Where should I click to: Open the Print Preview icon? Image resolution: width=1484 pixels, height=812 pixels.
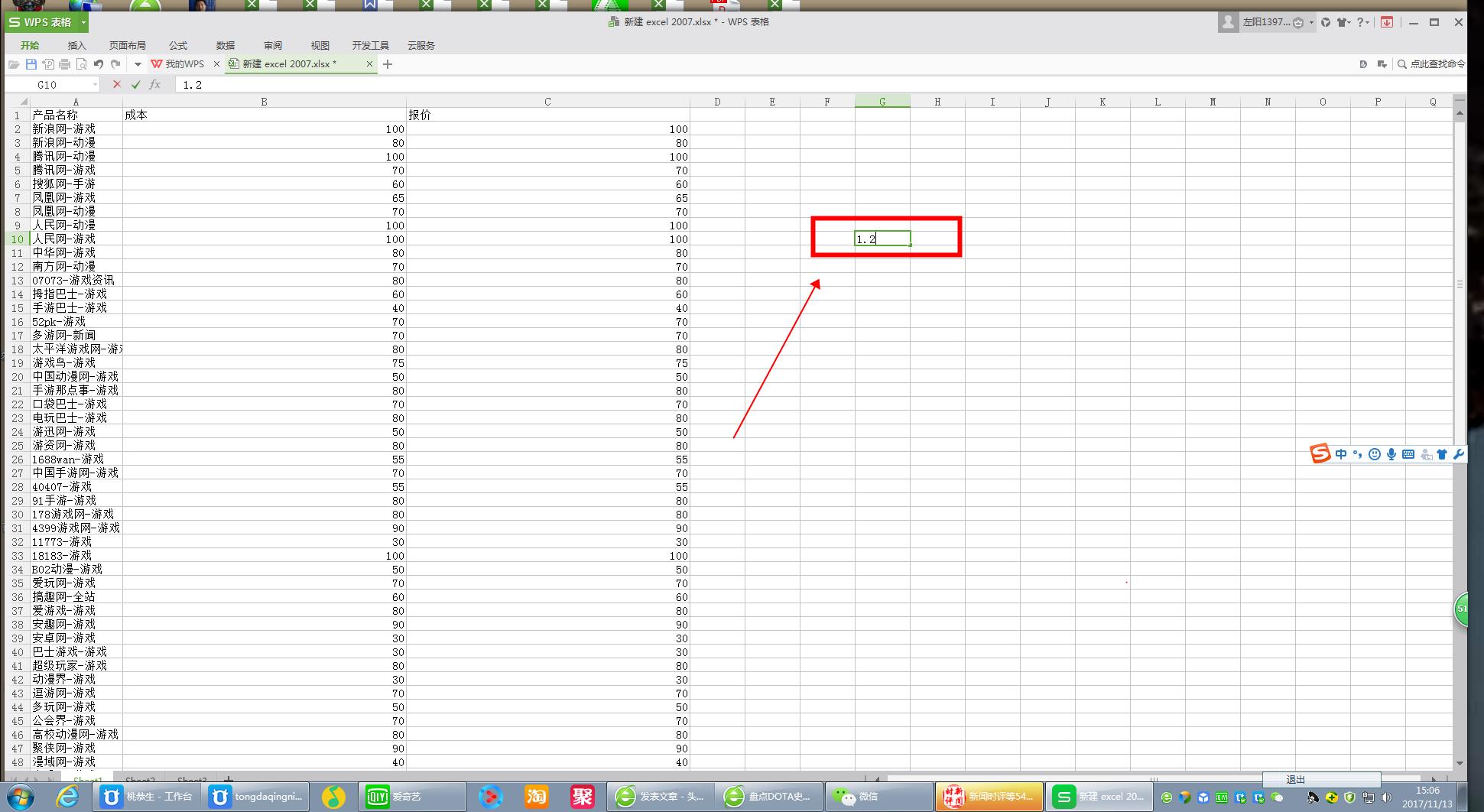click(82, 64)
